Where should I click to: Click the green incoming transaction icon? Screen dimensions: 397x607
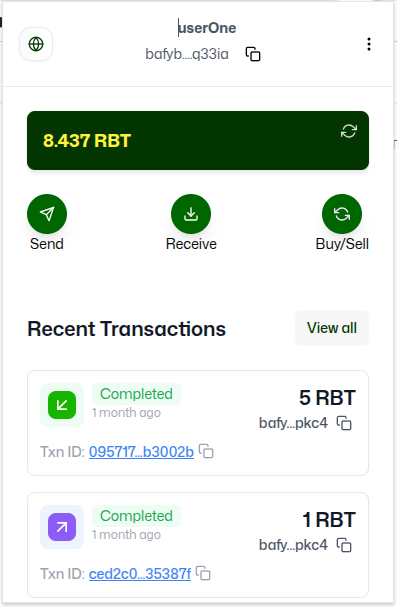pos(62,405)
